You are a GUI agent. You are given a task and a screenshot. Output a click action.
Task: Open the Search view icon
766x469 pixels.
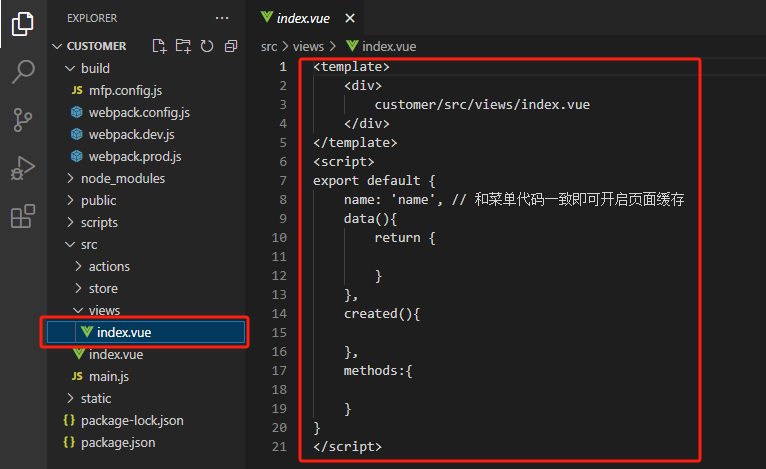pyautogui.click(x=22, y=72)
